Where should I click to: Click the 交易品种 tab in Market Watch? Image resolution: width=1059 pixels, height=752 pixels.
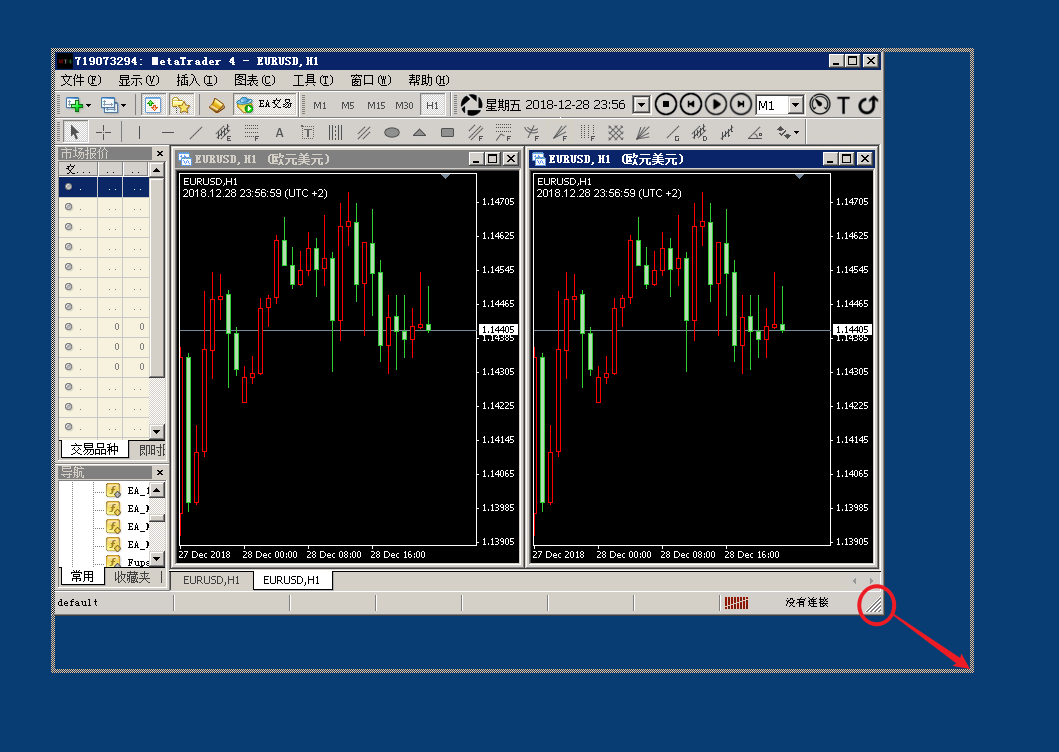tap(94, 449)
